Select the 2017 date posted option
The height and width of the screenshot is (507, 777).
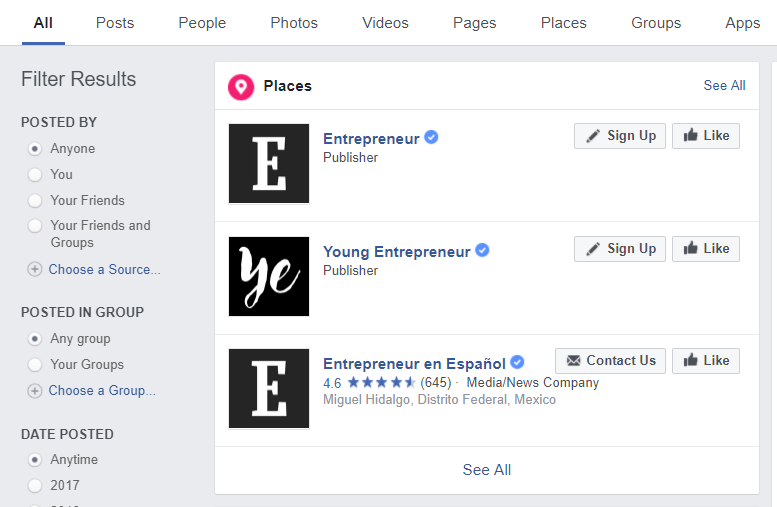pyautogui.click(x=35, y=486)
